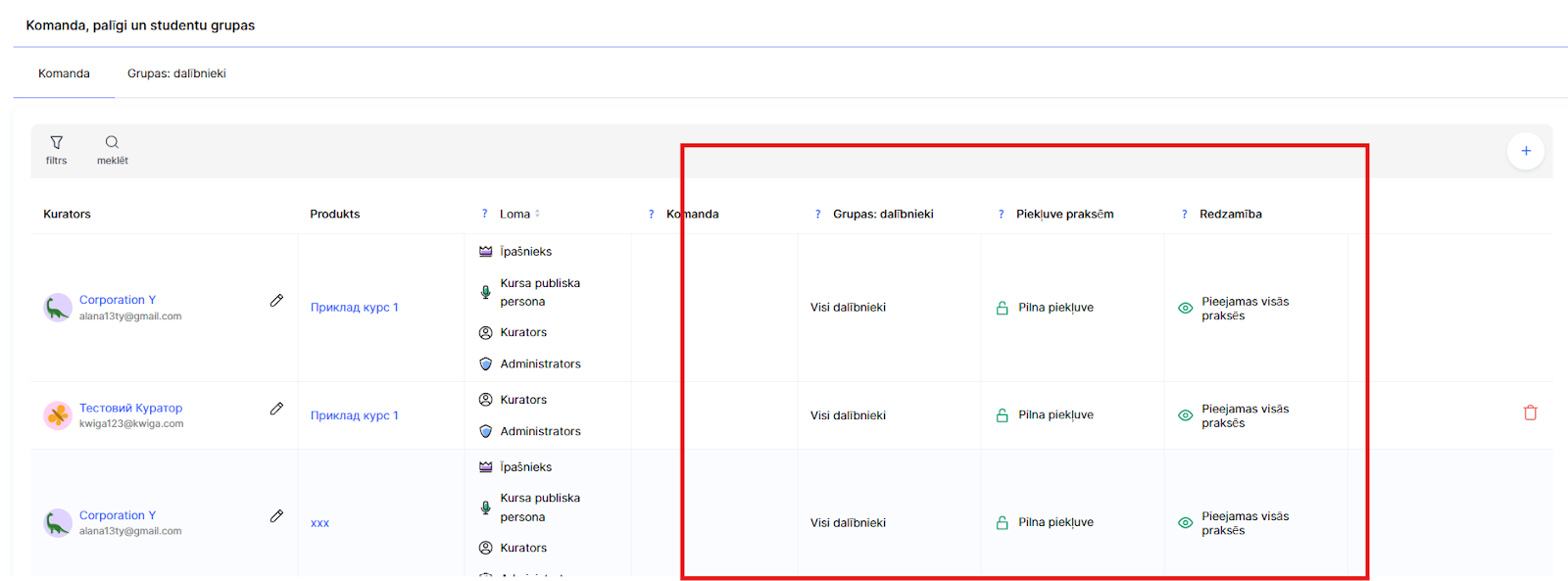Open the filtrs filter icon
1568x581 pixels.
56,143
